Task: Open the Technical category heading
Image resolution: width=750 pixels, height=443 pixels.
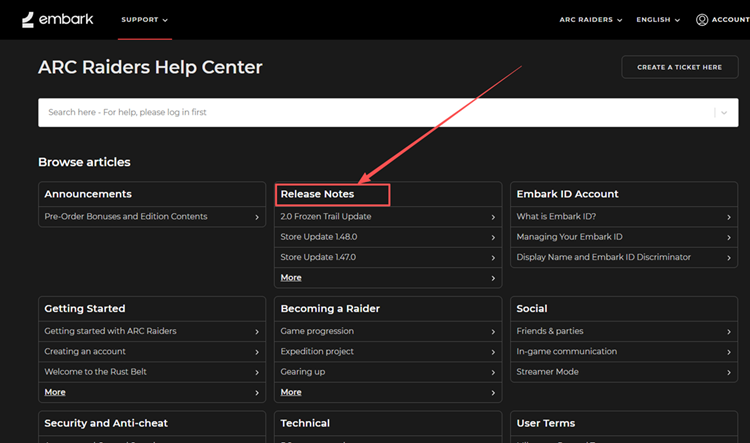Action: [305, 423]
